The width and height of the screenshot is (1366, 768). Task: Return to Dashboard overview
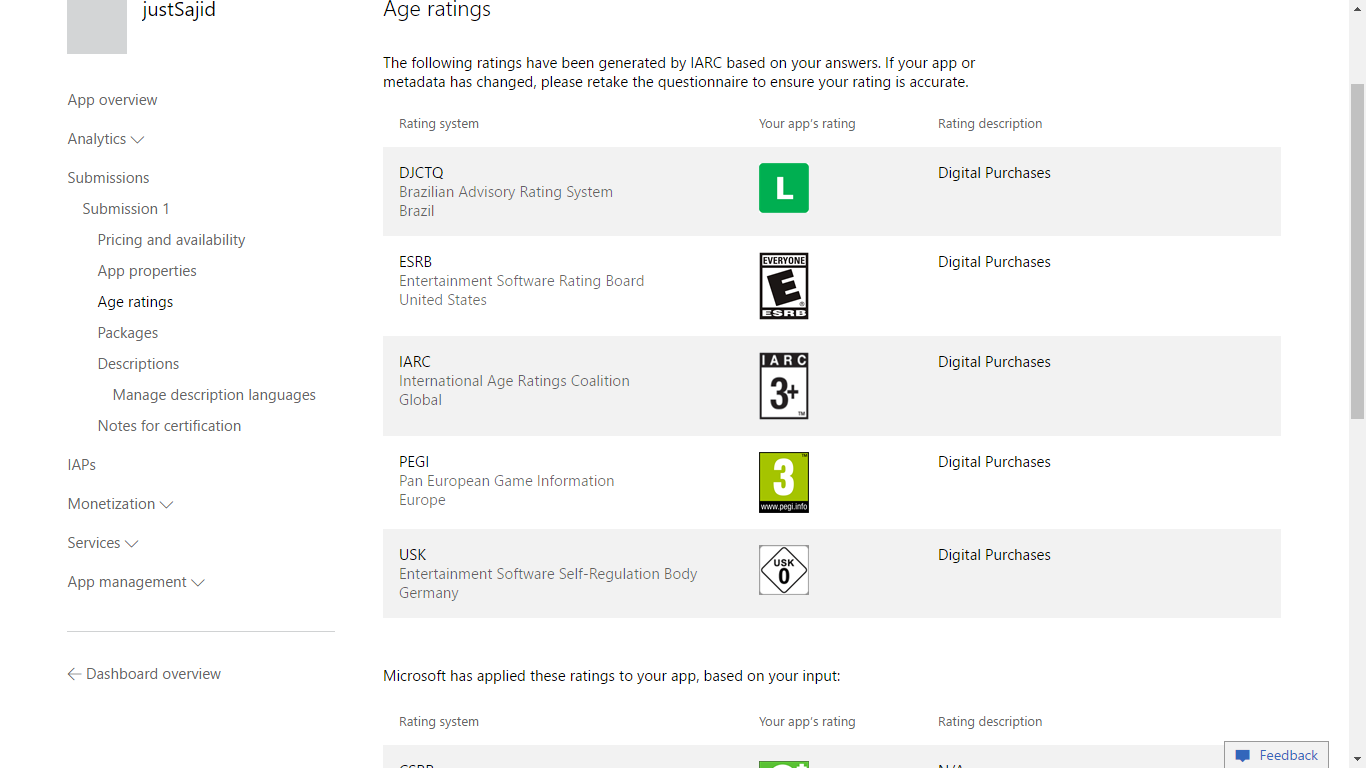[x=153, y=674]
